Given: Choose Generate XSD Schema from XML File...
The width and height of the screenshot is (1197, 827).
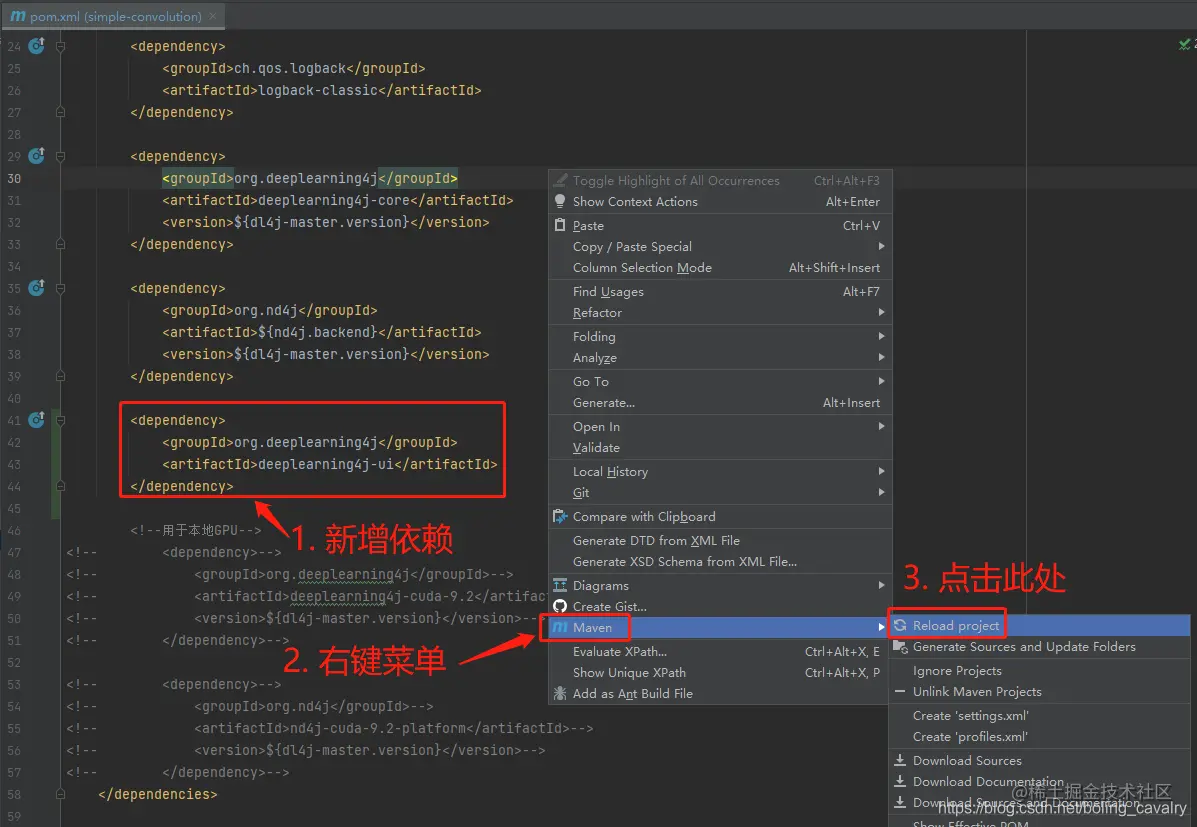Looking at the screenshot, I should click(720, 562).
